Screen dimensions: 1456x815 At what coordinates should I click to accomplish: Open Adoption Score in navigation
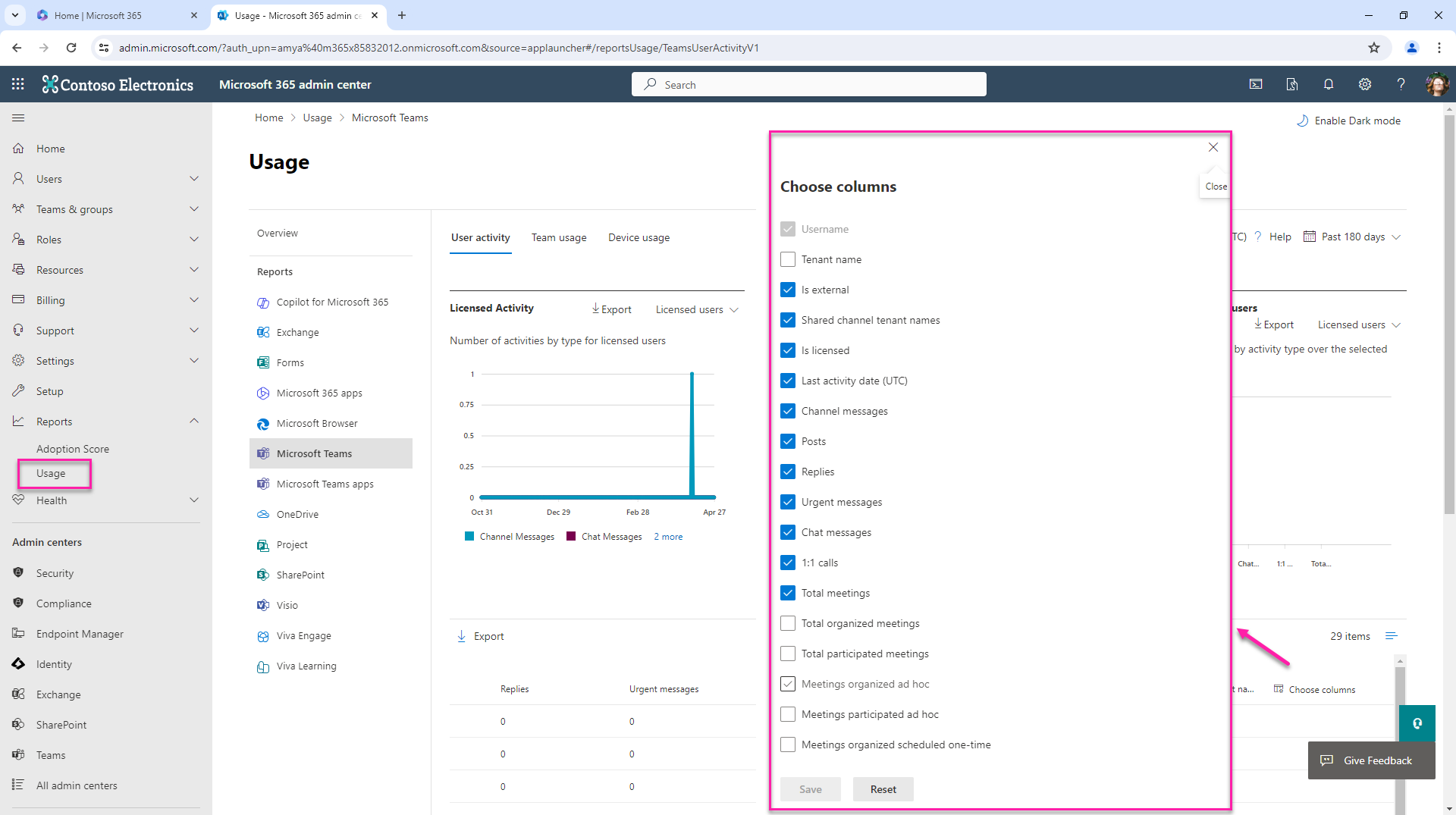tap(73, 449)
